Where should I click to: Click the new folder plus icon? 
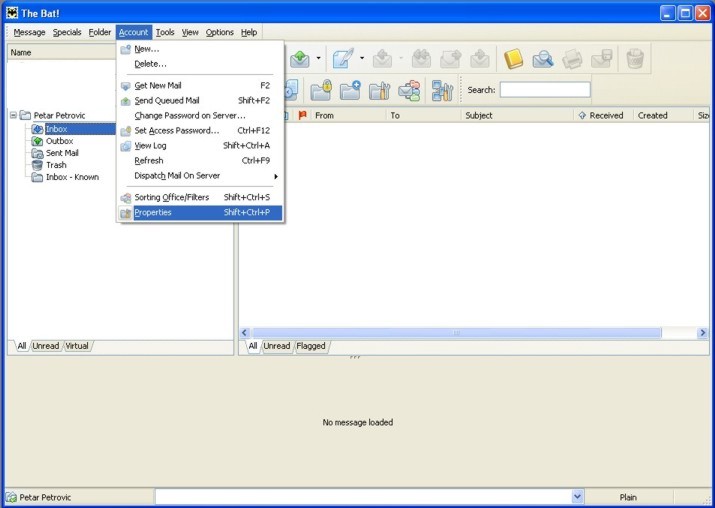pos(350,90)
